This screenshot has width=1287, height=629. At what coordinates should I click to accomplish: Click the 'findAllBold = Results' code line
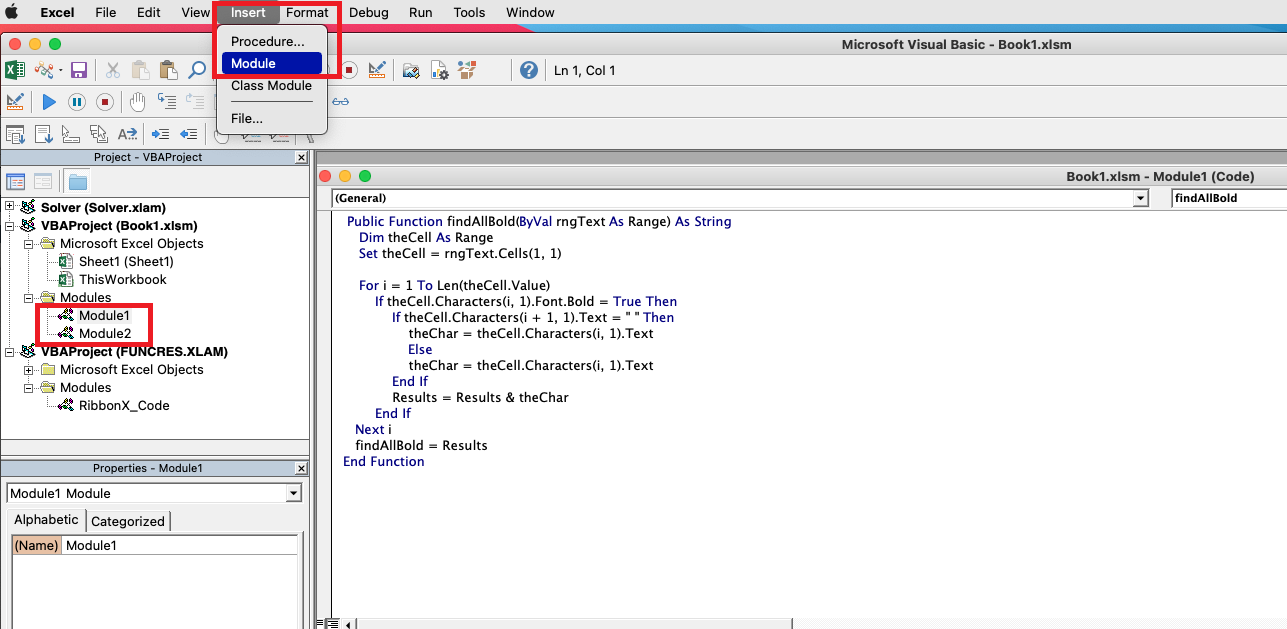tap(421, 445)
